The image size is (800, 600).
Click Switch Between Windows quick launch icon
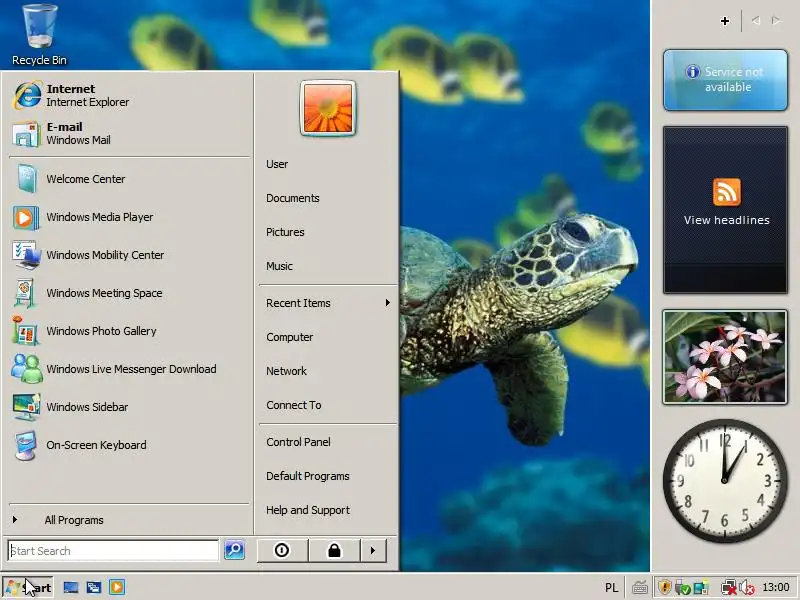[94, 587]
